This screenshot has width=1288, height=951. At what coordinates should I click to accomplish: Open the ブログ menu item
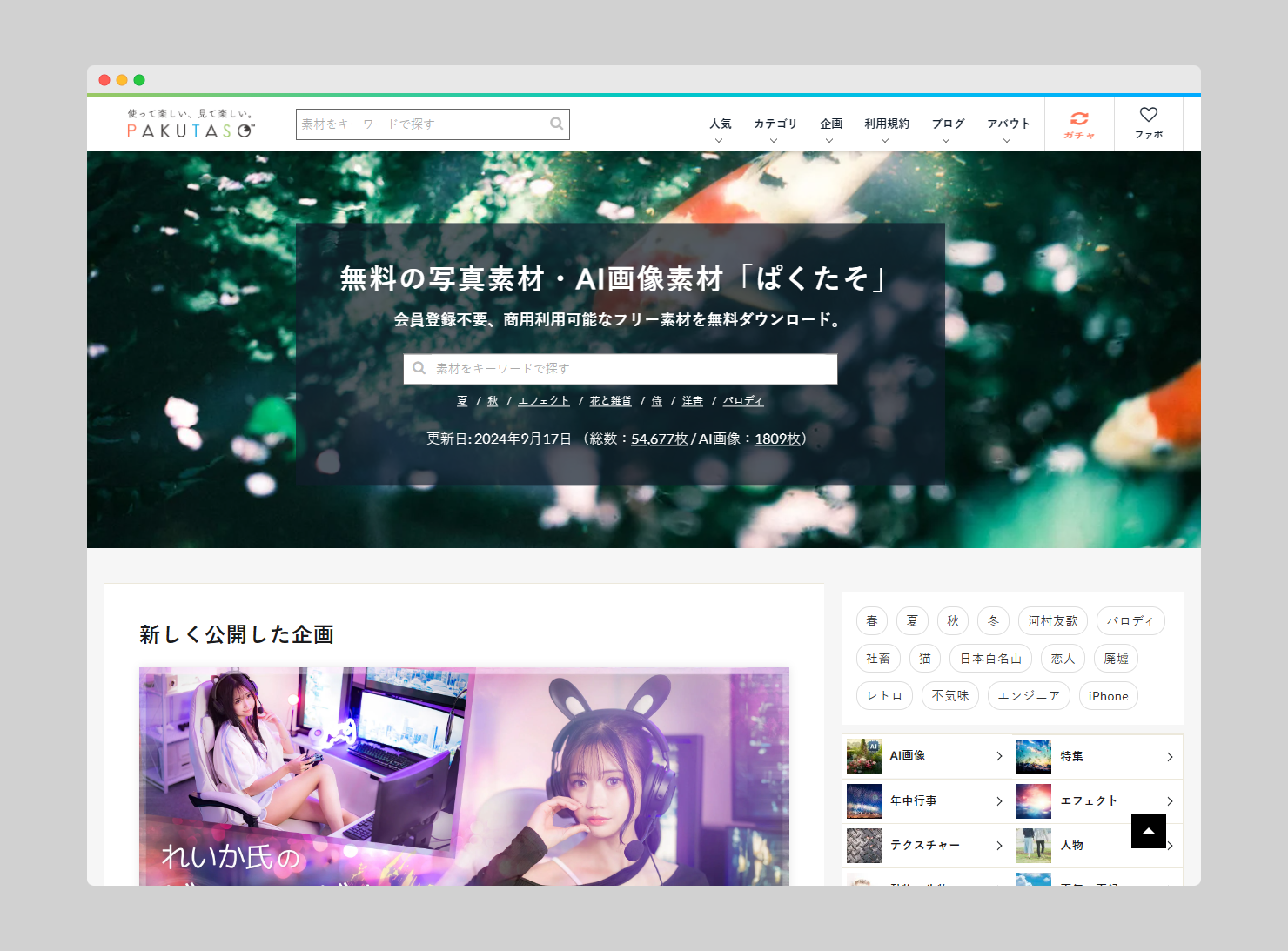pyautogui.click(x=948, y=129)
